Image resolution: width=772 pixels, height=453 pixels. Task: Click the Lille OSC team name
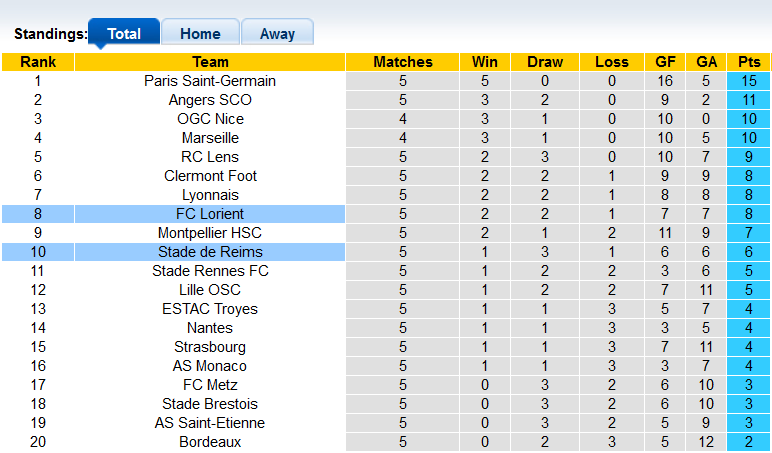click(x=210, y=290)
